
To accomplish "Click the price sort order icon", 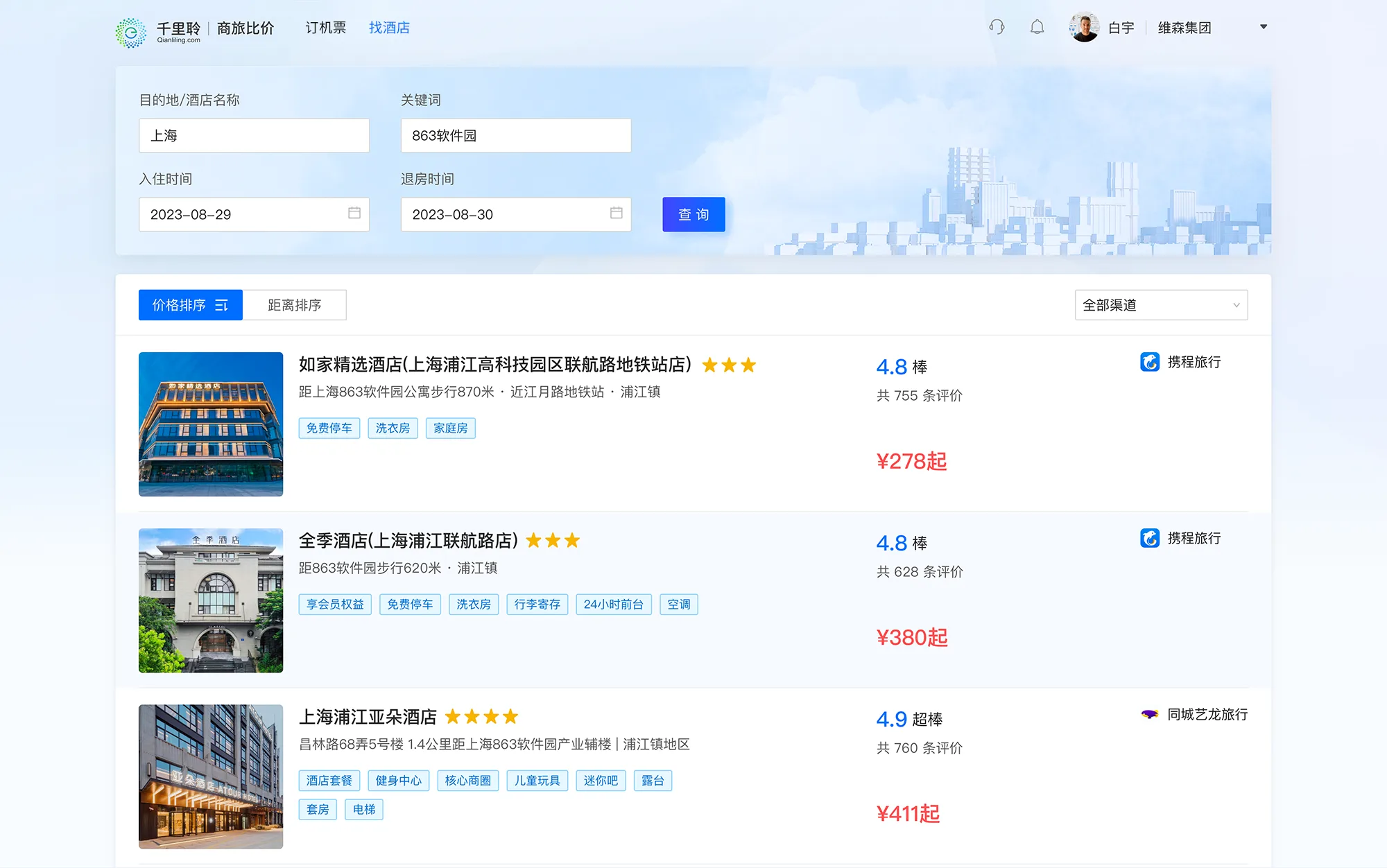I will [221, 305].
